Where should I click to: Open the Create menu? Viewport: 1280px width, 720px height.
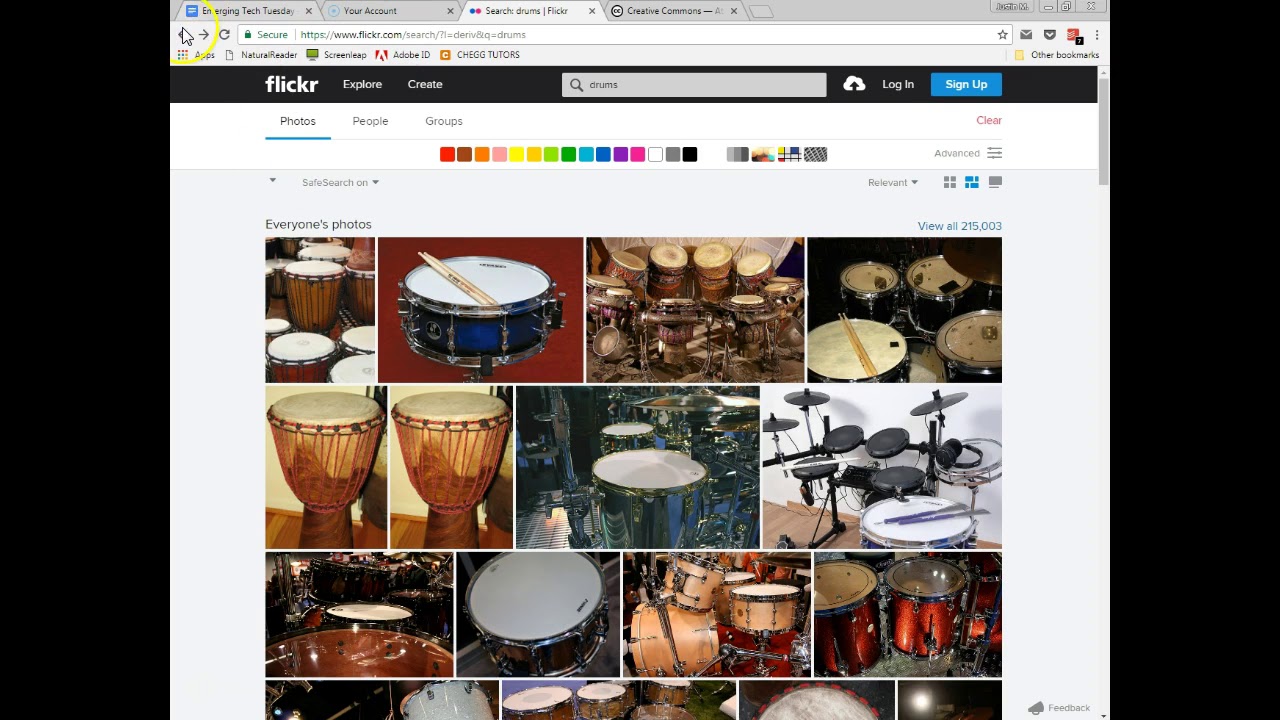(425, 84)
